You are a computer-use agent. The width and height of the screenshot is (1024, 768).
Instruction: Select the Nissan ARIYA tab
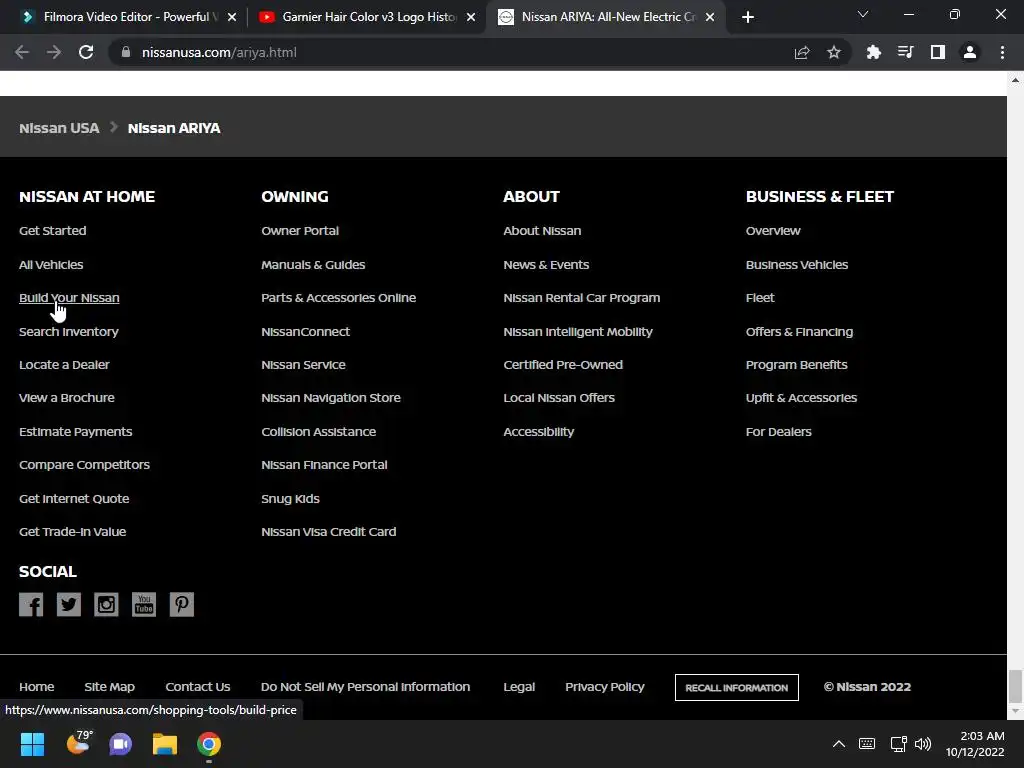click(x=606, y=17)
